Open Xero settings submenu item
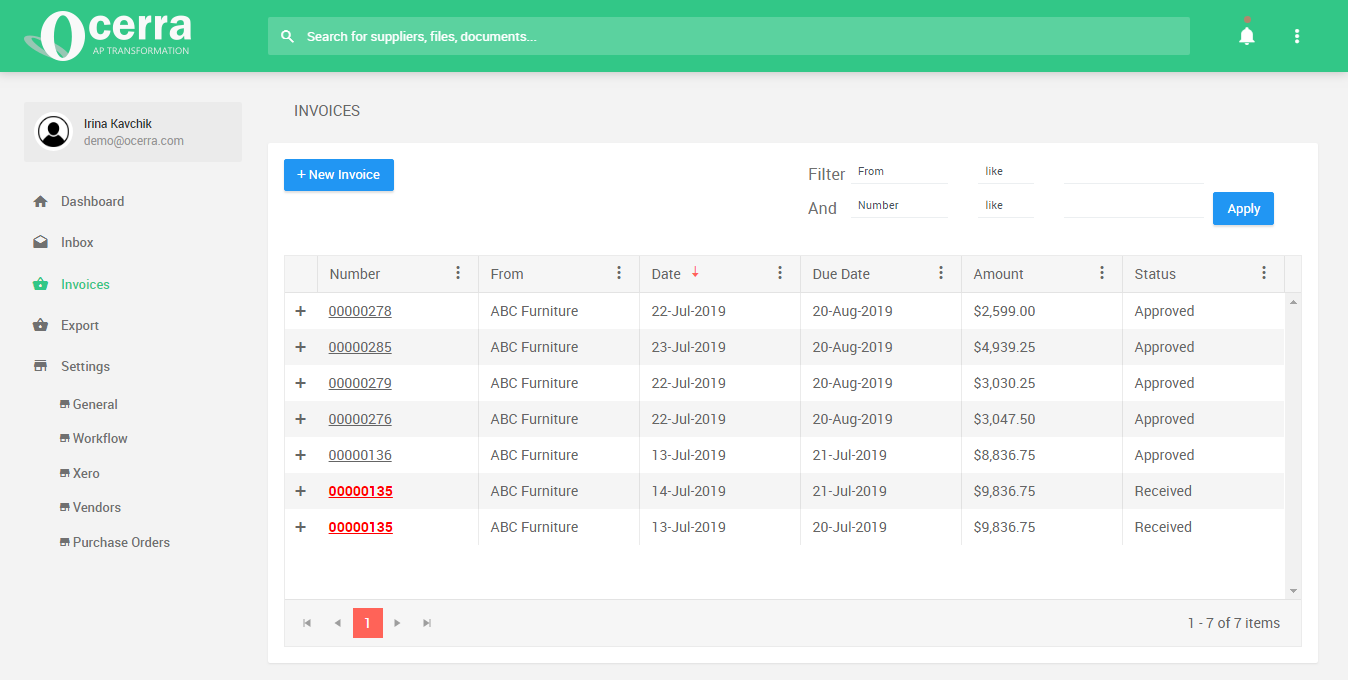 click(86, 473)
